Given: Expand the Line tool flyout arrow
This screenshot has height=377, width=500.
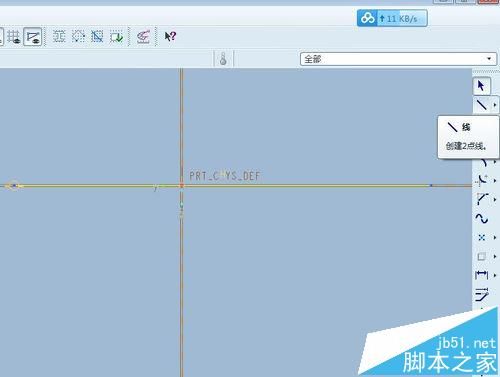Looking at the screenshot, I should pos(495,105).
